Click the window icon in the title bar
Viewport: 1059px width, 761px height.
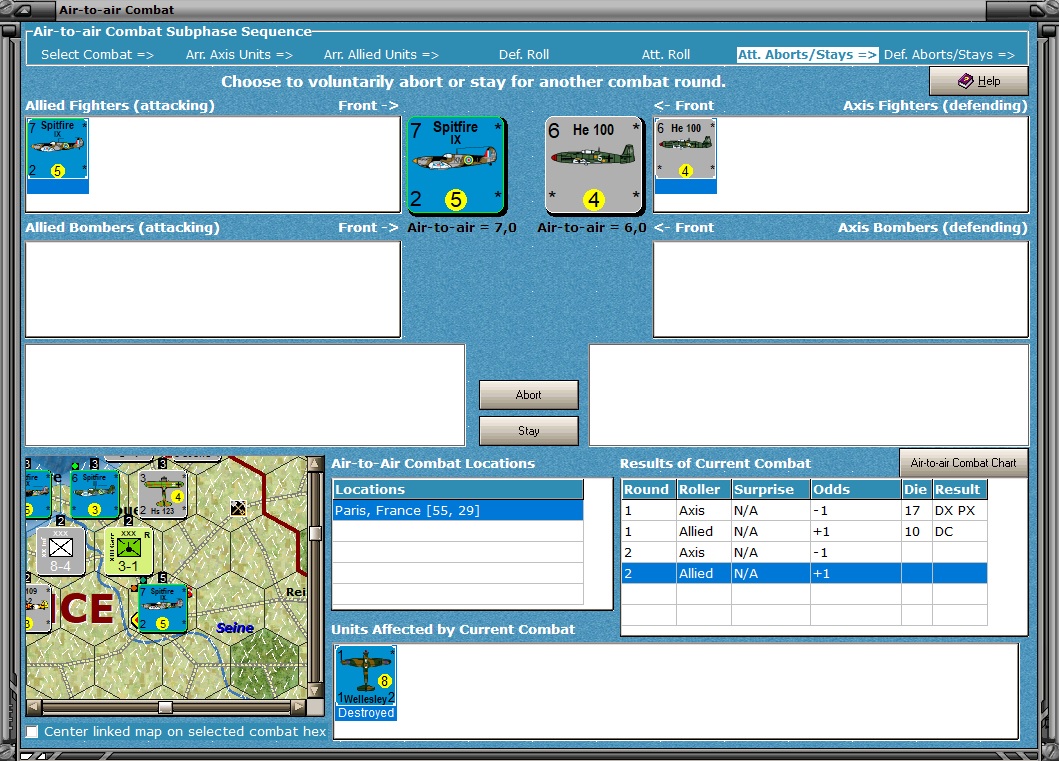(x=22, y=10)
